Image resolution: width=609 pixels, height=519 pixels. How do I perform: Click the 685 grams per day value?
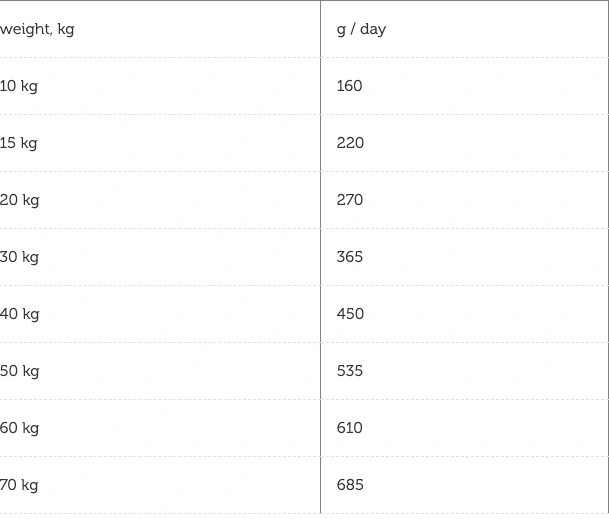[350, 485]
